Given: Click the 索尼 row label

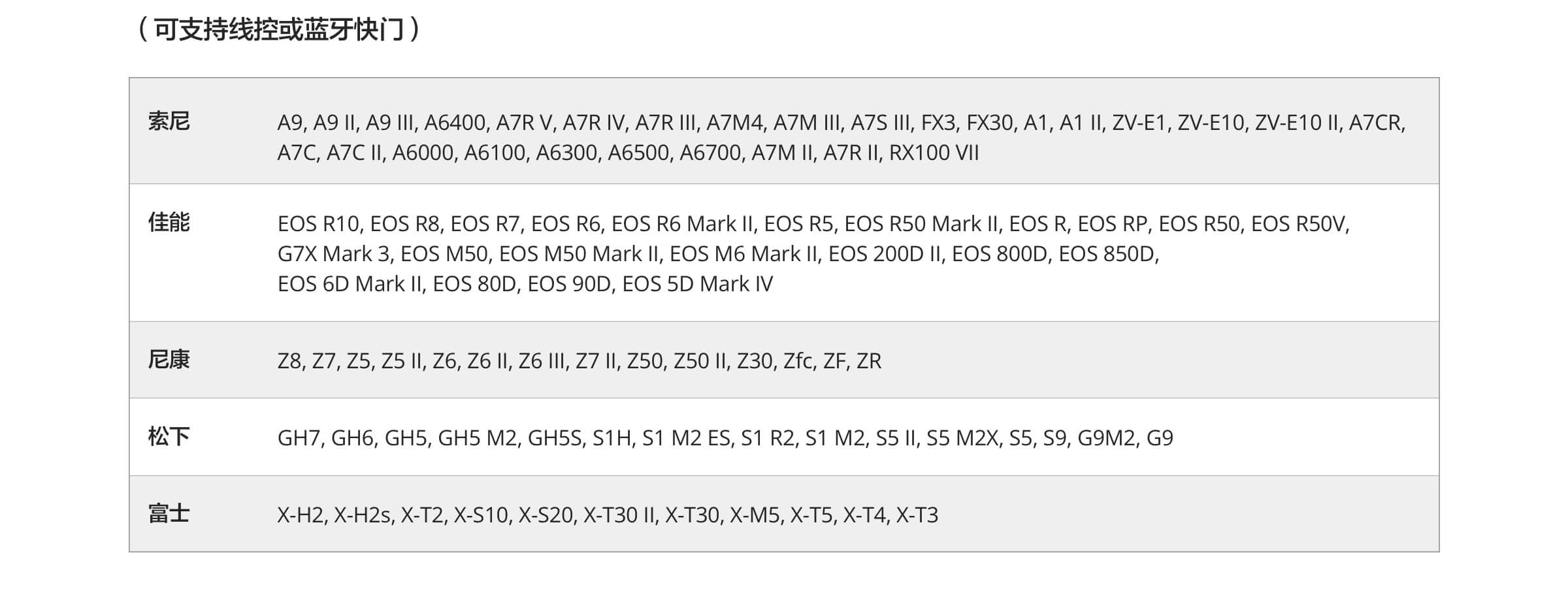Looking at the screenshot, I should pos(169,121).
